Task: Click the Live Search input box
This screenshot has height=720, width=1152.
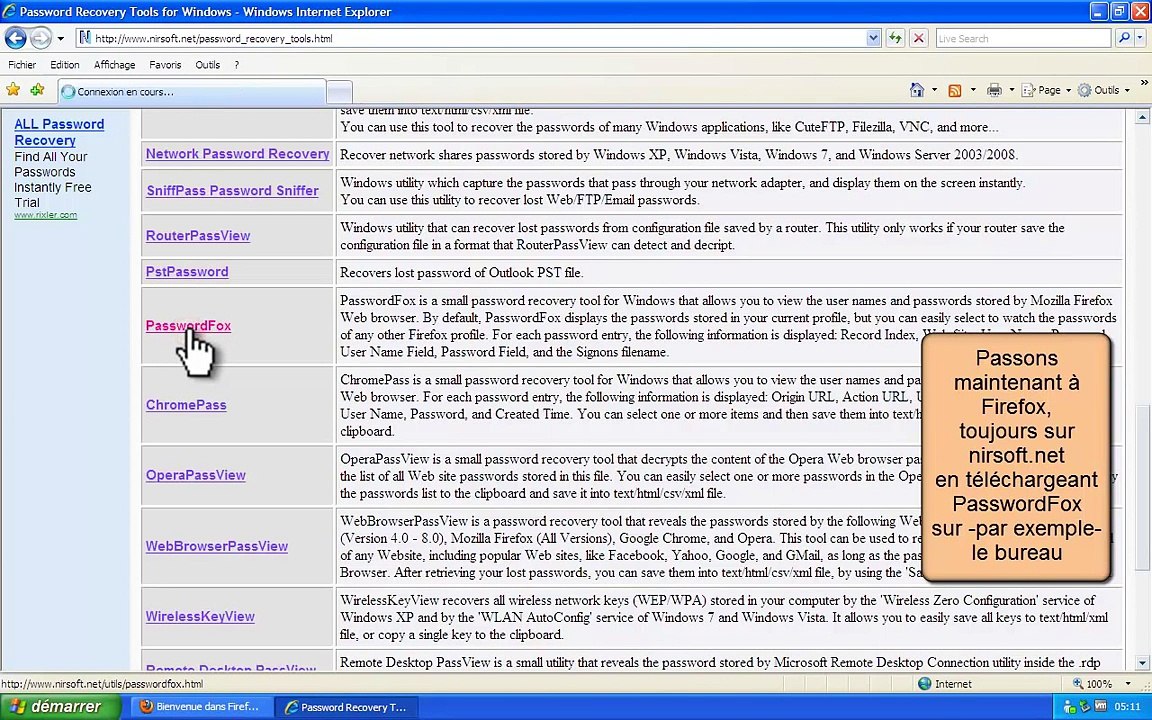Action: tap(1022, 38)
